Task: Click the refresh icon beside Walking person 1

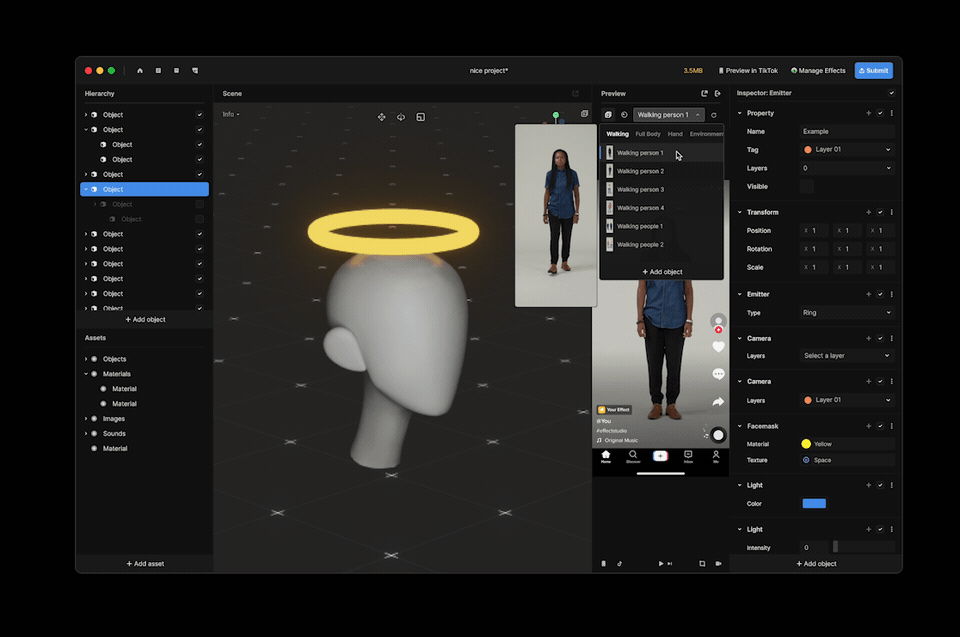Action: tap(714, 115)
